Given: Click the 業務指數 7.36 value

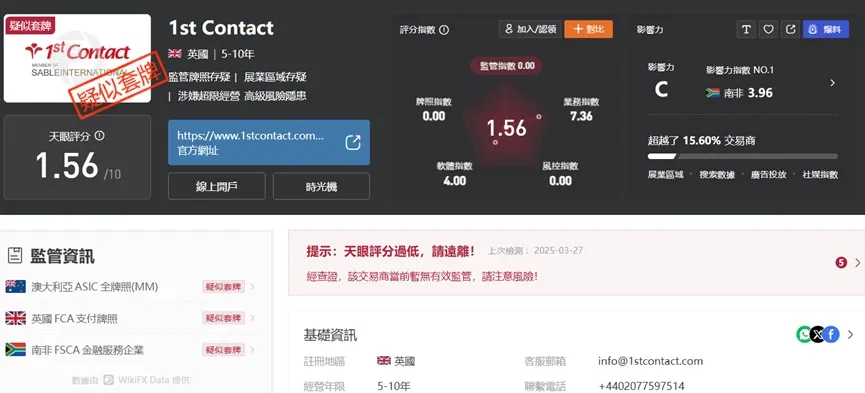Looking at the screenshot, I should click(581, 116).
